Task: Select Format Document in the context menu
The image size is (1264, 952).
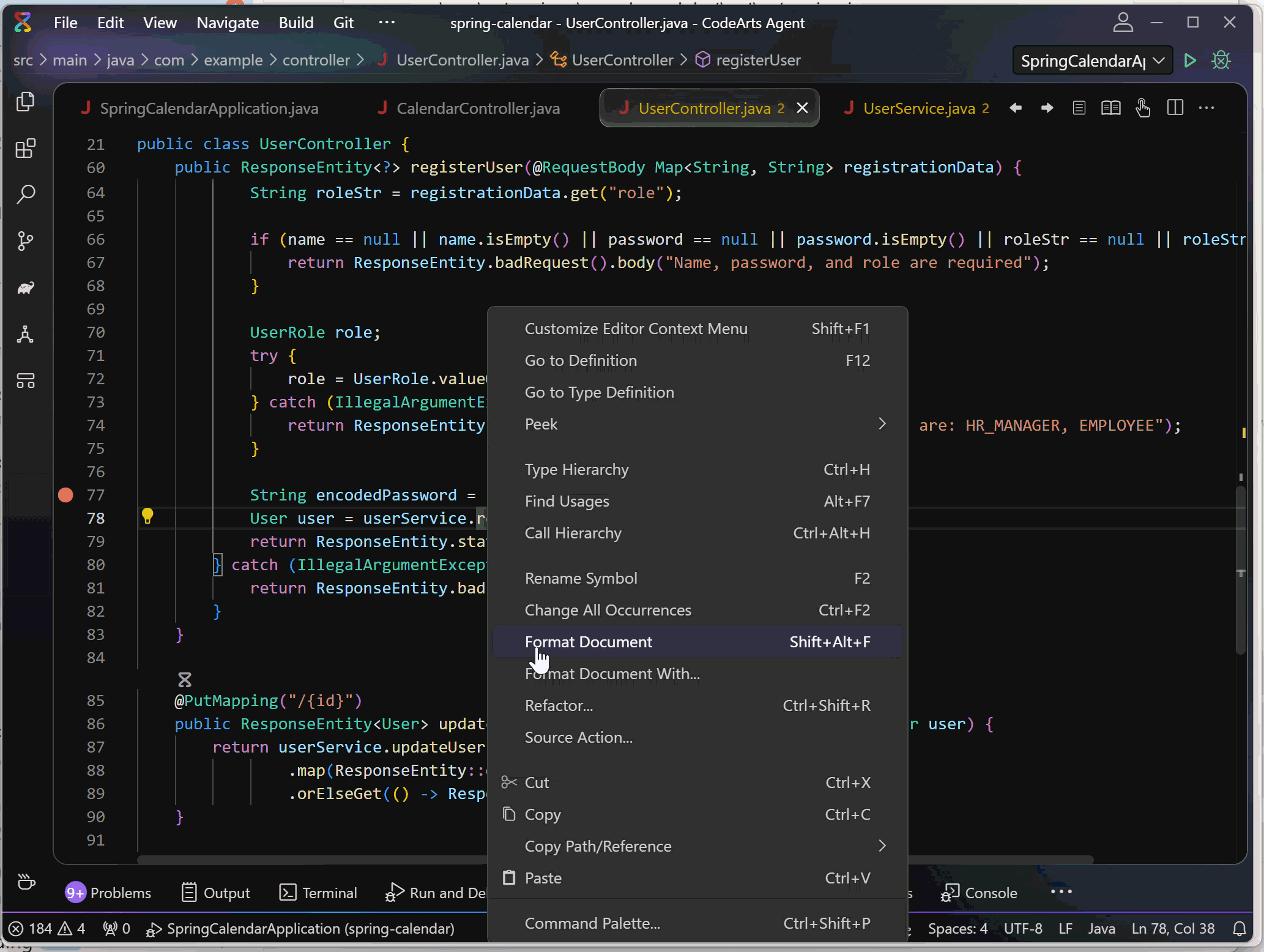Action: pyautogui.click(x=588, y=642)
